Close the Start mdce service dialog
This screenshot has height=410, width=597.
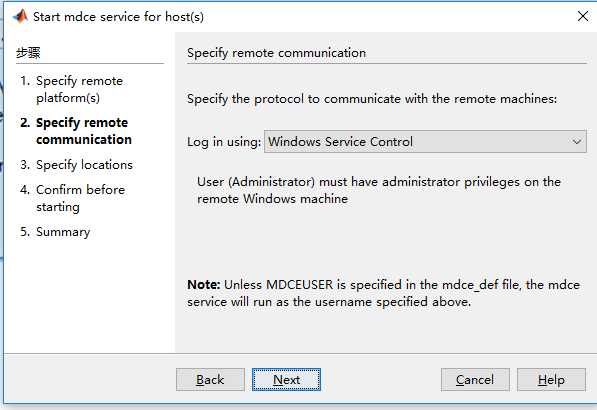click(583, 16)
